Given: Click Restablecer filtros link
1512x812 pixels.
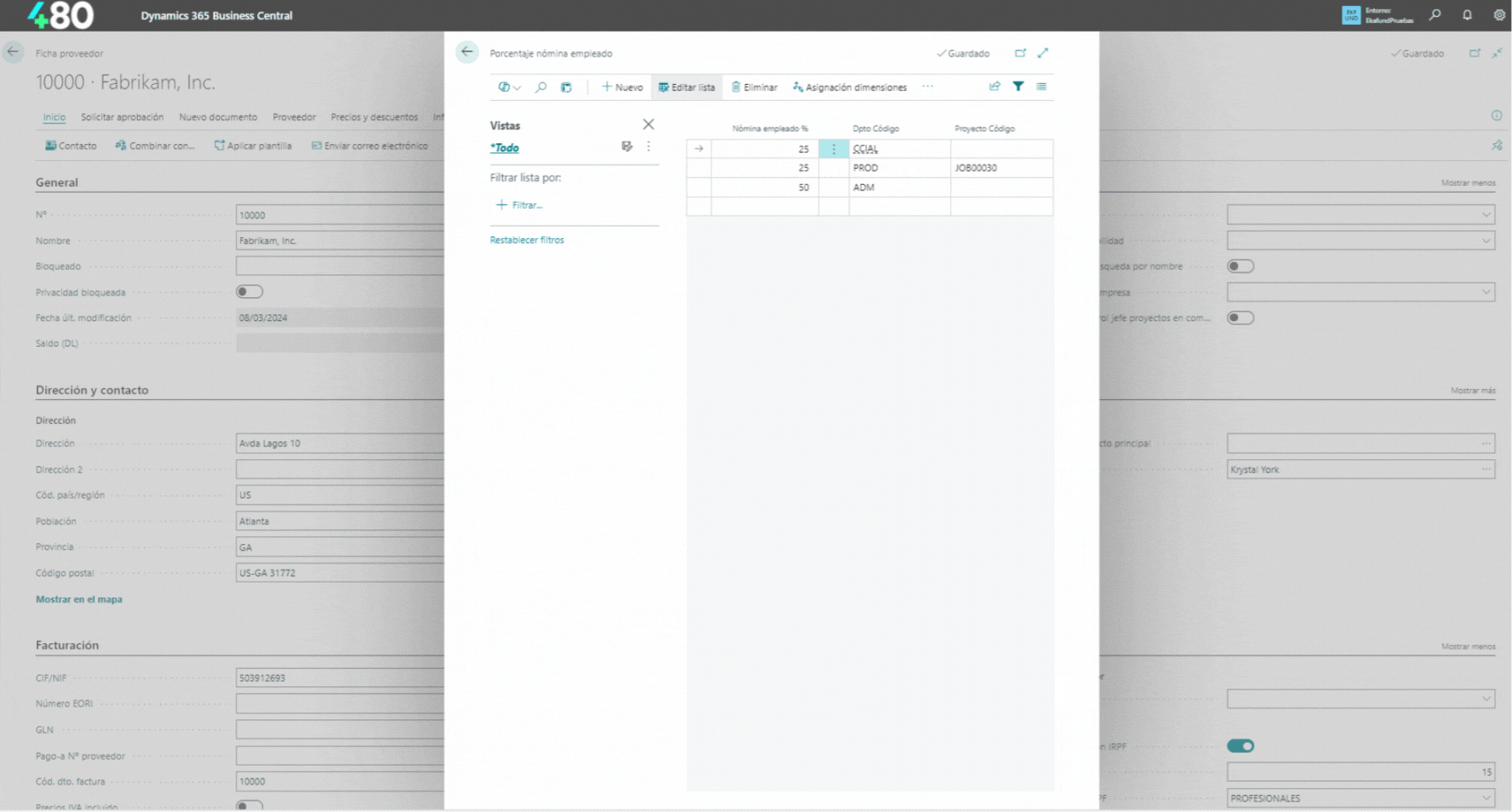Looking at the screenshot, I should [x=527, y=241].
